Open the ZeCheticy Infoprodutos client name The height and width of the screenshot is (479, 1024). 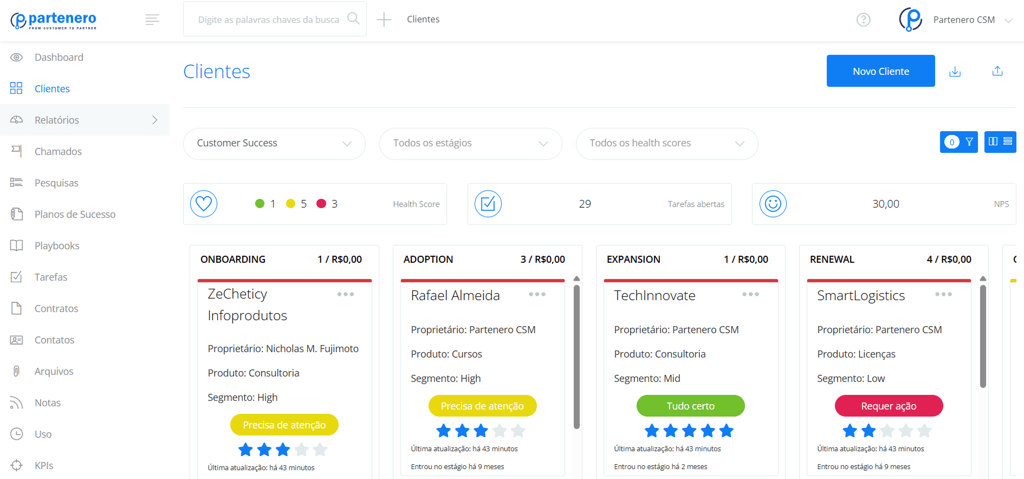[x=248, y=305]
